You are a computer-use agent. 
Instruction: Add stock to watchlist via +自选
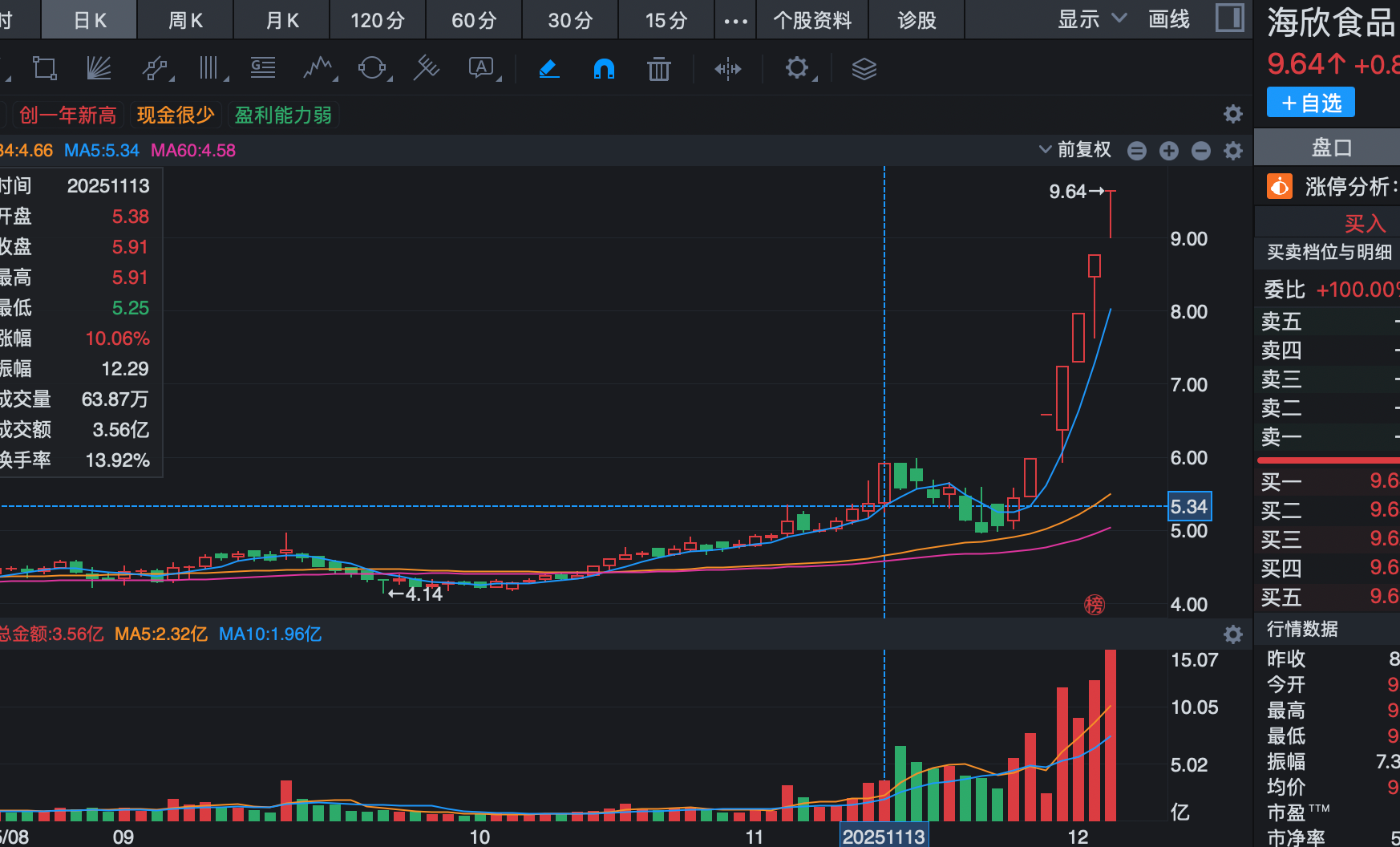[x=1309, y=102]
